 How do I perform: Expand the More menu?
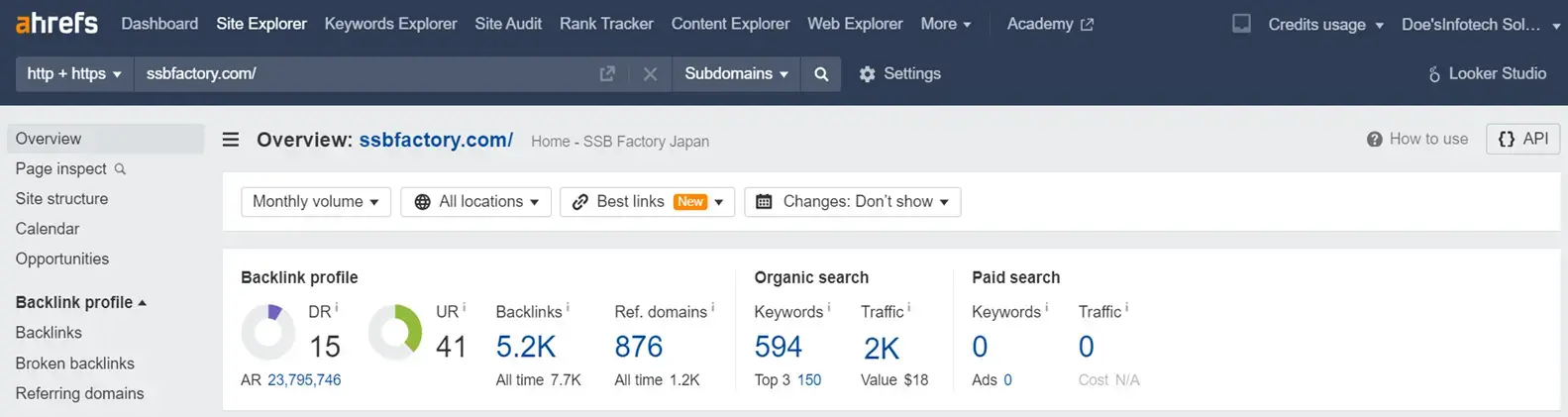pos(945,24)
